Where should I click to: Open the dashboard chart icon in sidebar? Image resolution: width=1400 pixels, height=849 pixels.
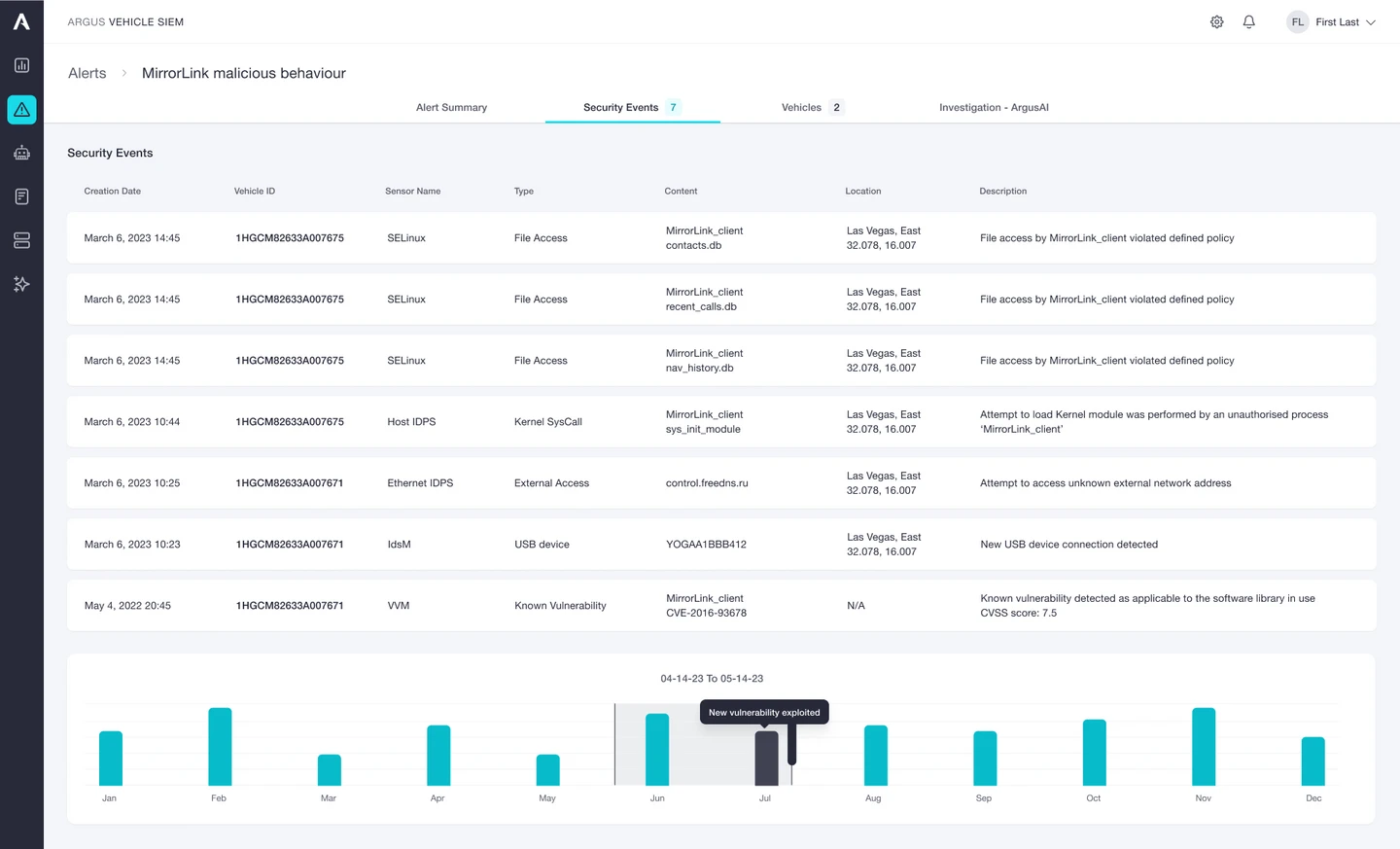pos(21,65)
